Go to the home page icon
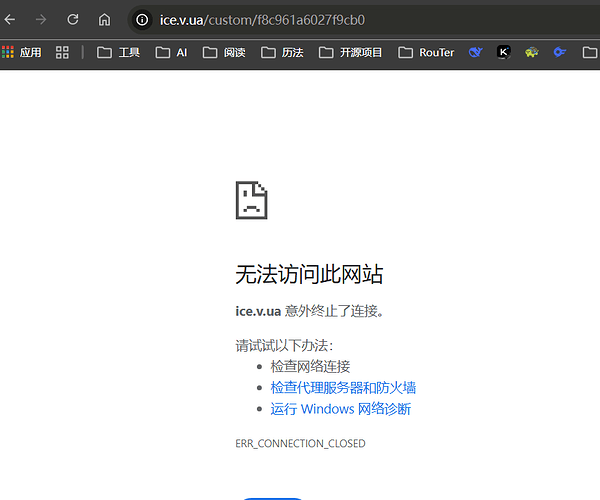The width and height of the screenshot is (600, 500). click(104, 19)
